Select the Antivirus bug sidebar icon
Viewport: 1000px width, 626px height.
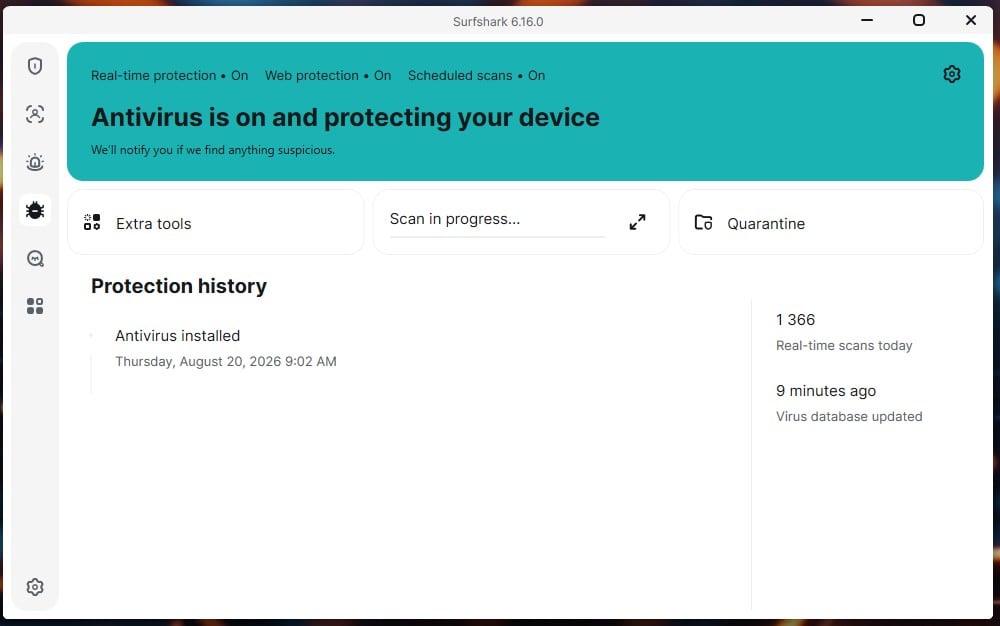35,210
